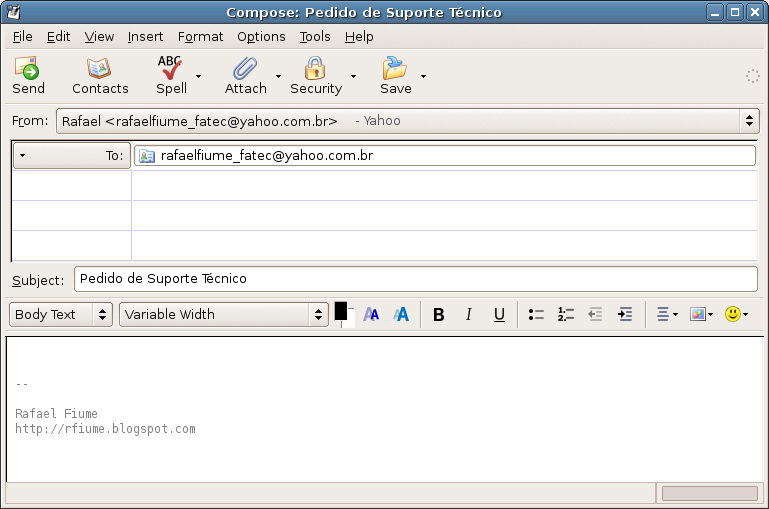Screen dimensions: 769x509
Task: Toggle italic formatting
Action: click(469, 314)
